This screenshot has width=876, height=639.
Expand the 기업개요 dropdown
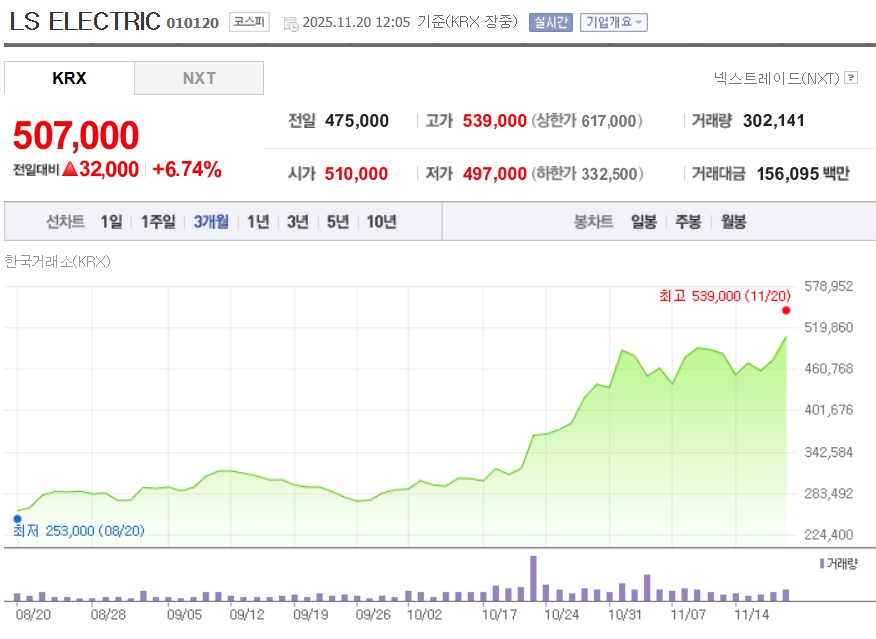[x=614, y=22]
